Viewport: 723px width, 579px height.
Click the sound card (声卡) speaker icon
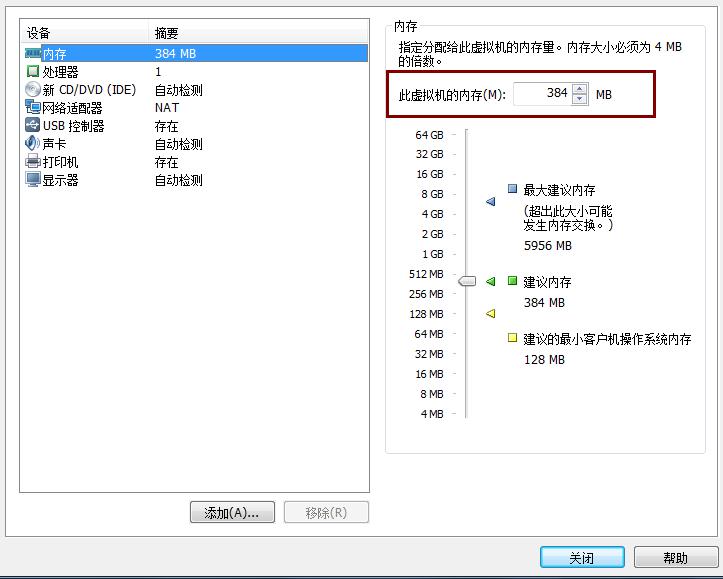tap(32, 143)
